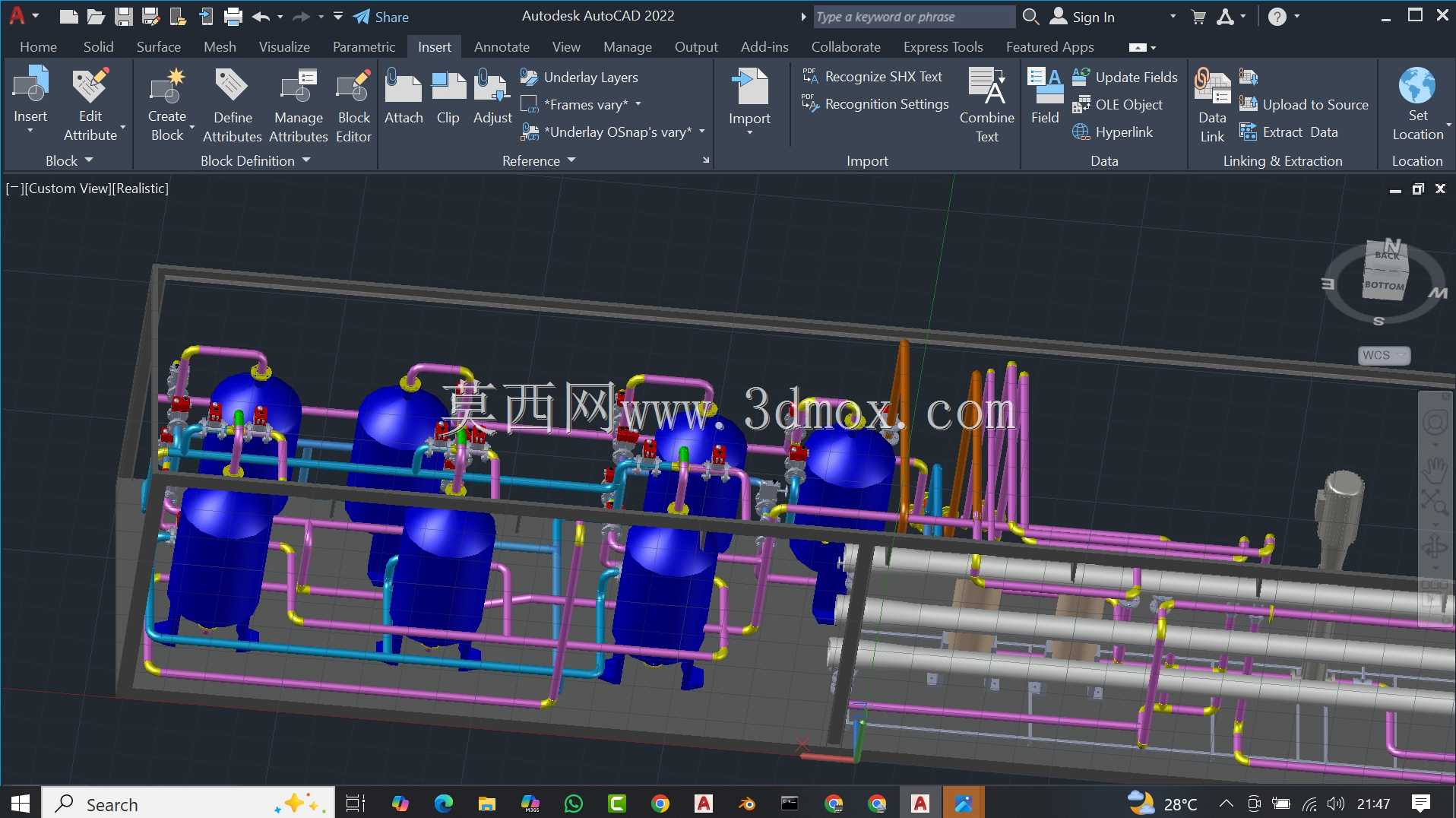Click the Share button
Screen dimensions: 1456x818
381,17
